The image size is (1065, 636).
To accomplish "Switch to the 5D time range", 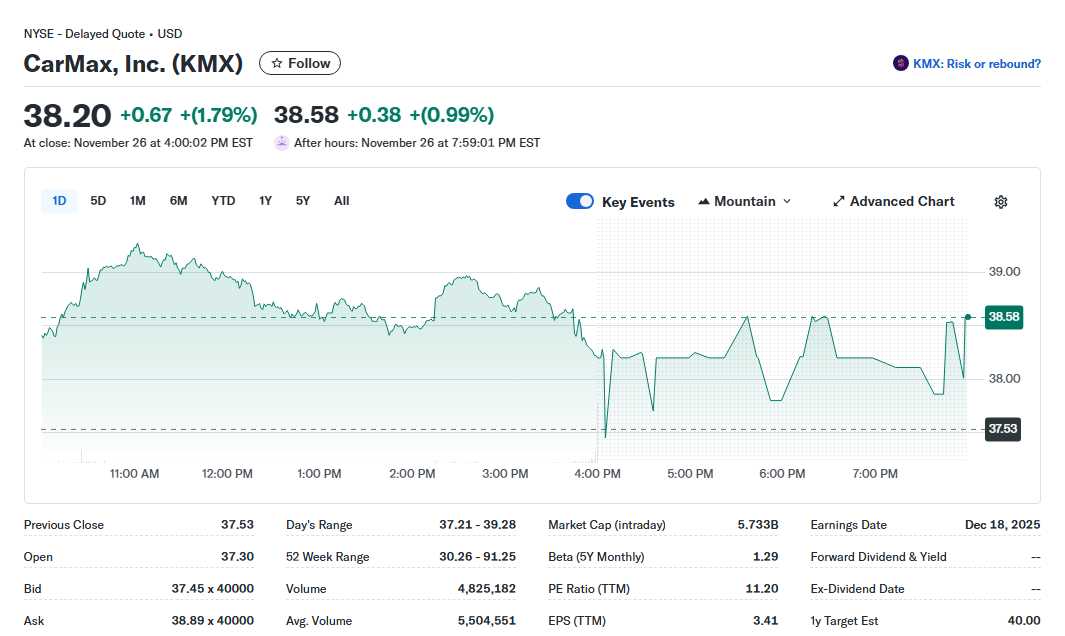I will [98, 201].
